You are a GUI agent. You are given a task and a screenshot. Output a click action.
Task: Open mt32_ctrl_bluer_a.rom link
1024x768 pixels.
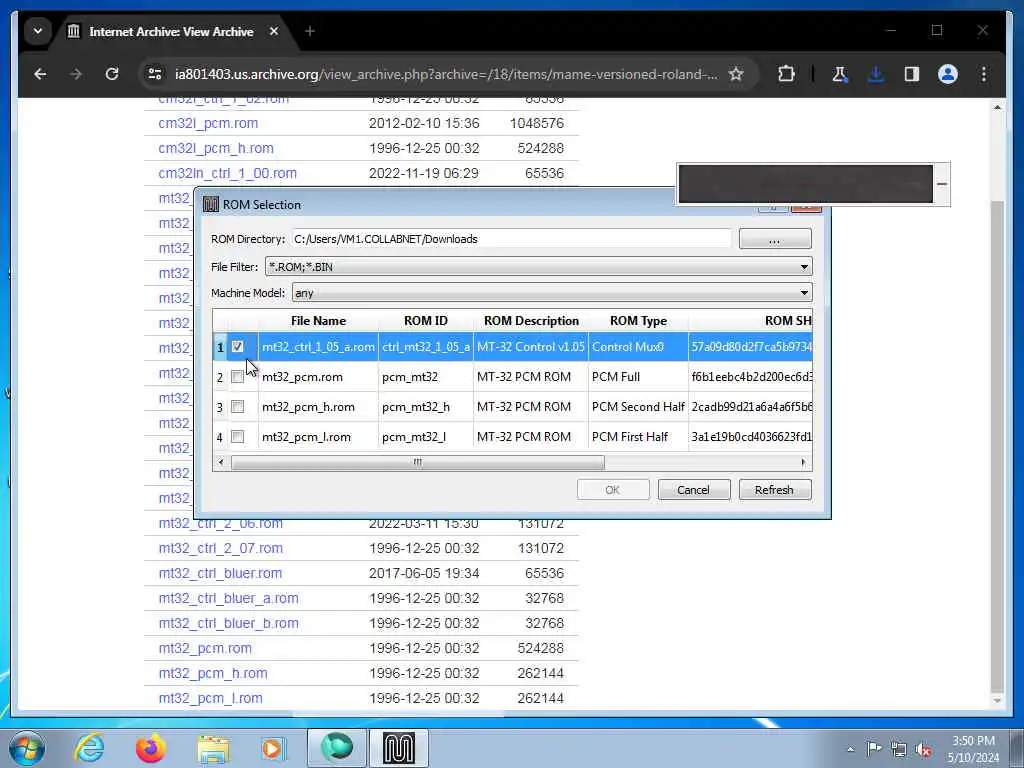point(229,598)
